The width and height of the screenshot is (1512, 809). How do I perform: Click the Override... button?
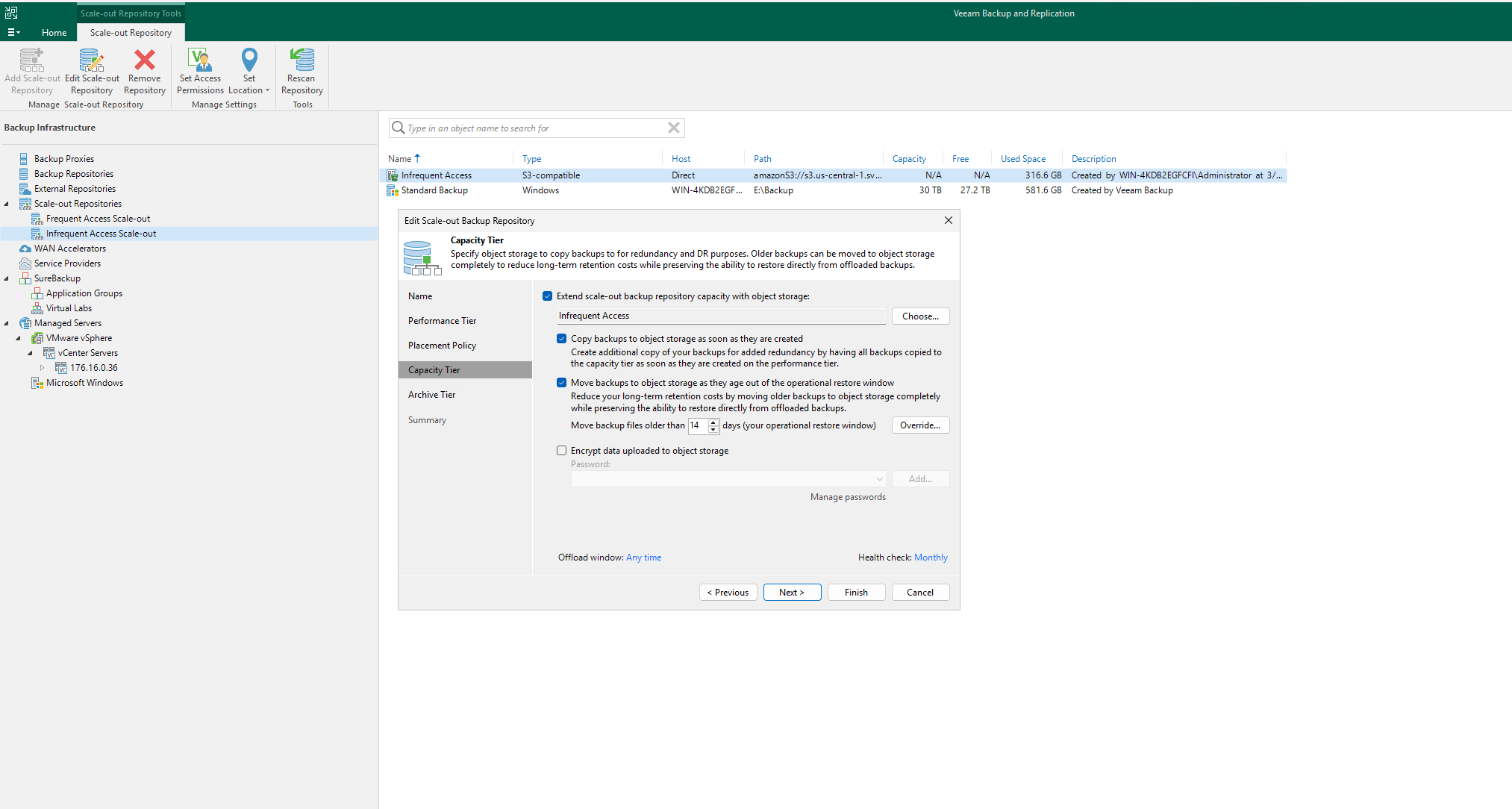pos(920,425)
